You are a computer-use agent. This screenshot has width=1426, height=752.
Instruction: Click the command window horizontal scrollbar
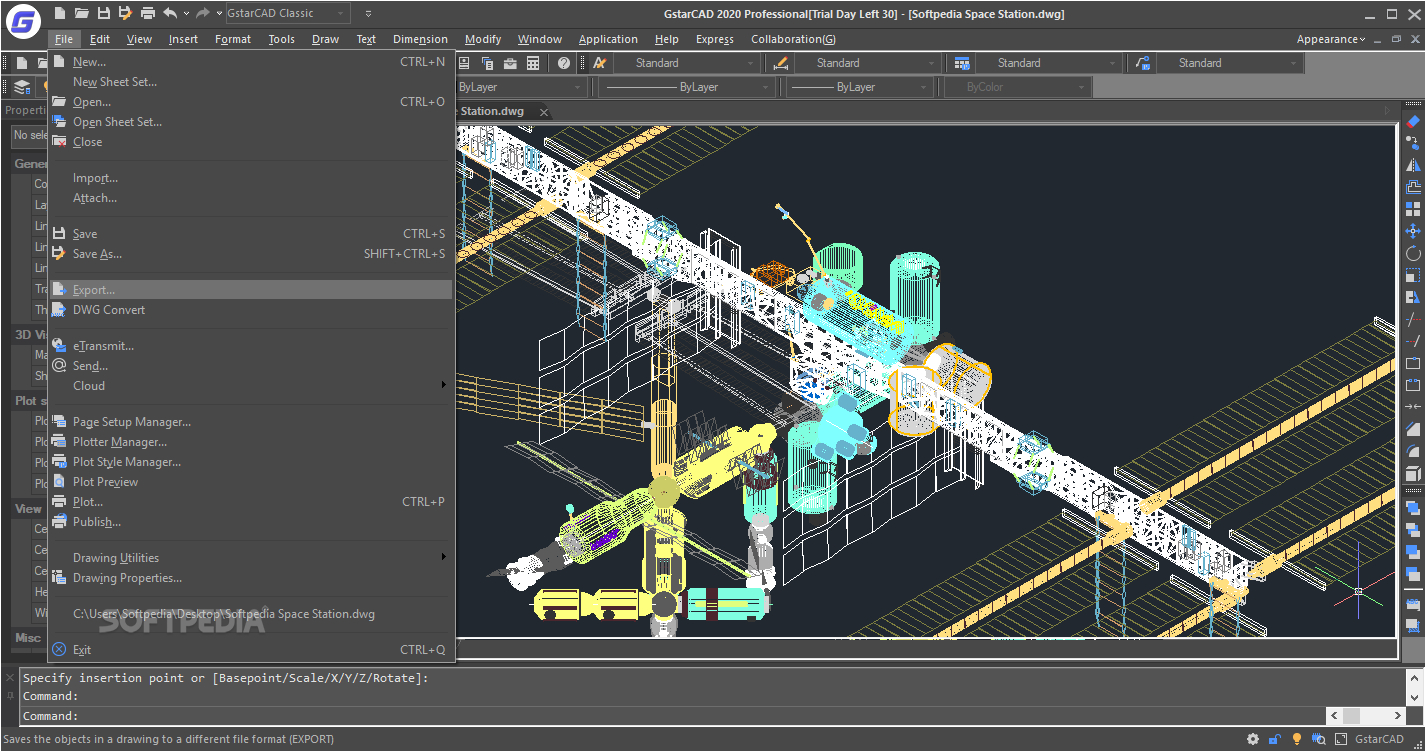pos(1365,716)
